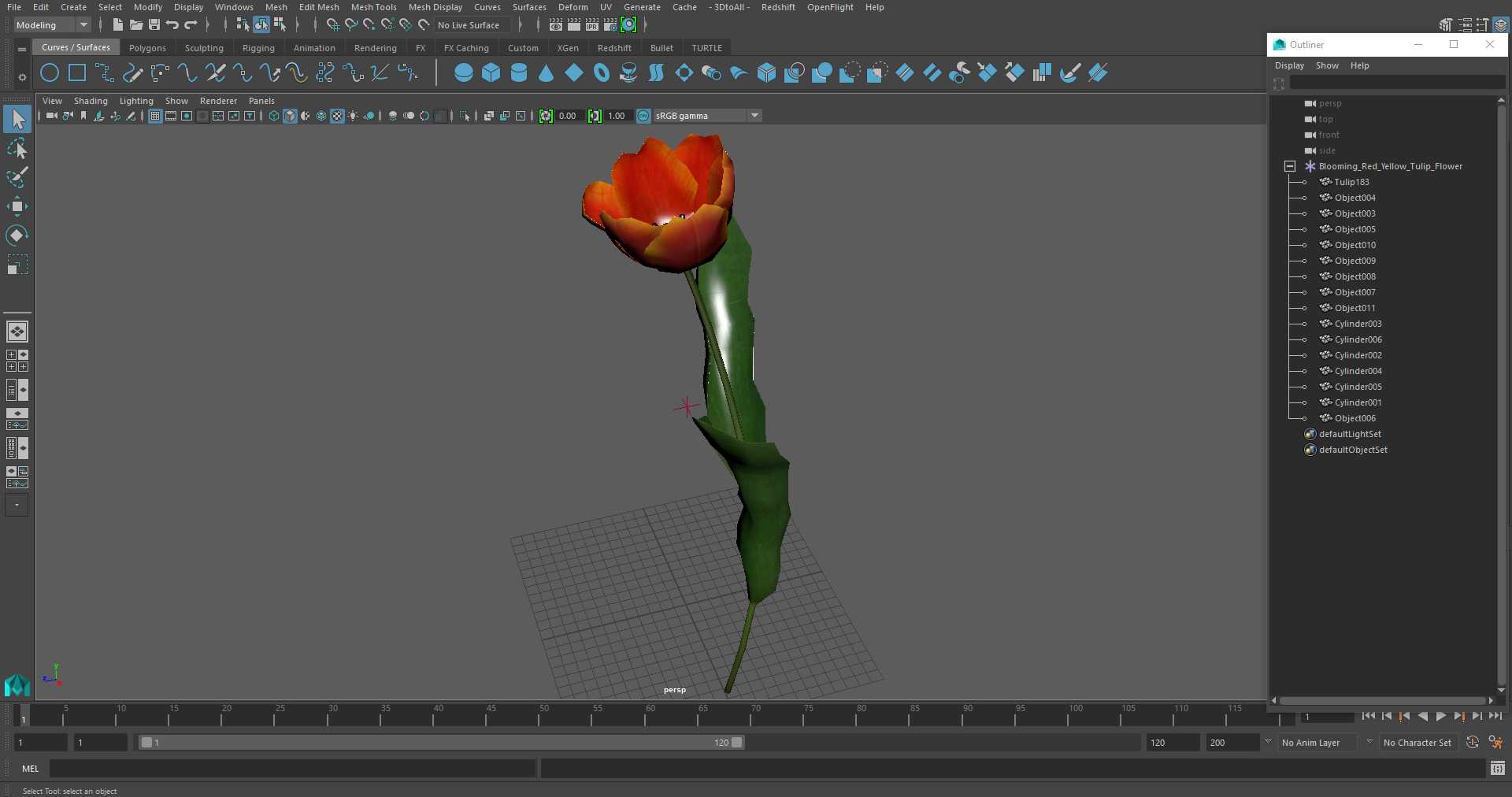1512x797 pixels.
Task: Click frame 60 on the time slider
Action: tap(650, 715)
